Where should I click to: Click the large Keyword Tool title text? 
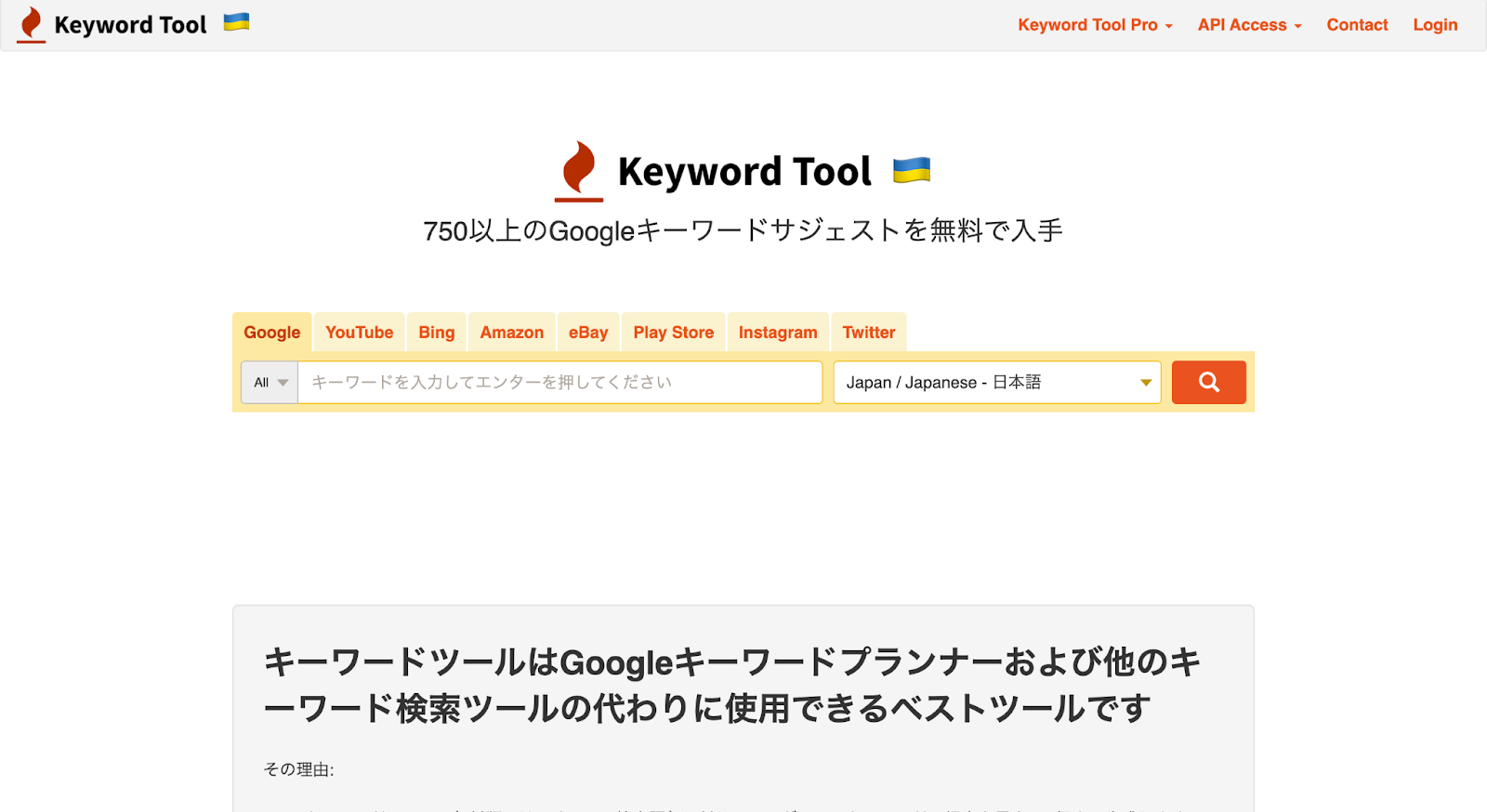click(x=744, y=171)
